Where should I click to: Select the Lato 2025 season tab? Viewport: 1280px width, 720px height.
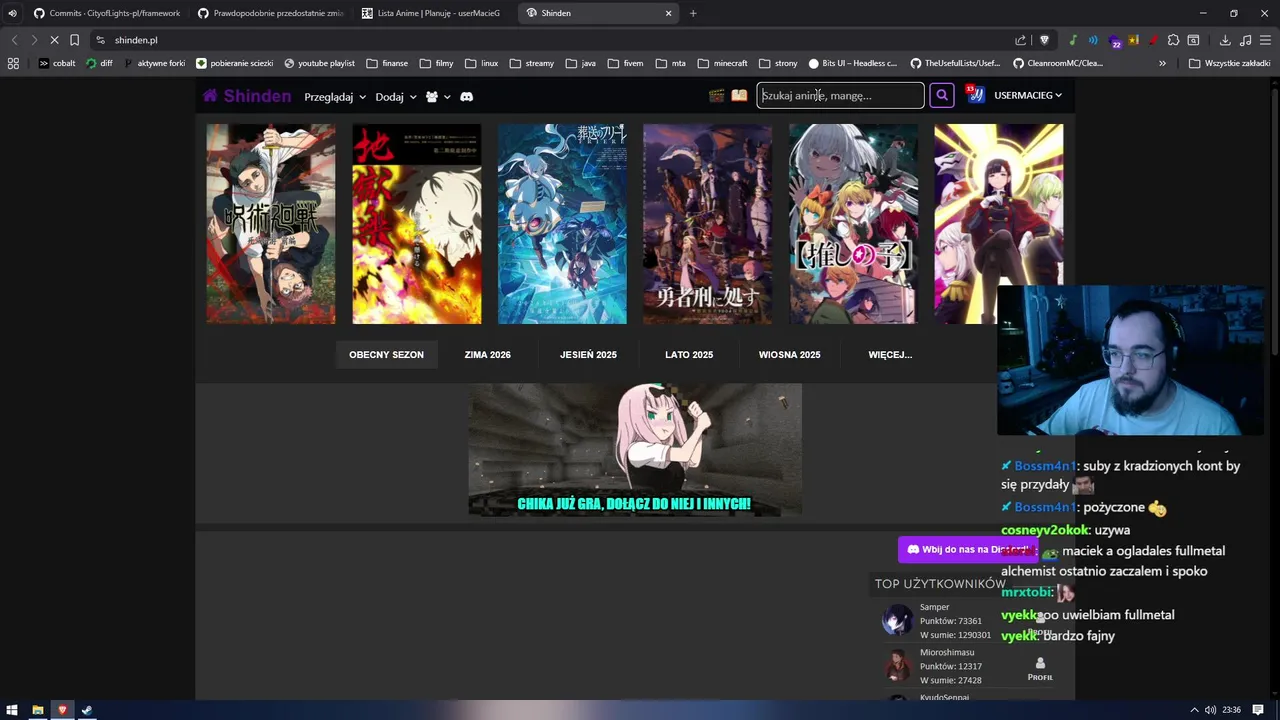tap(689, 355)
